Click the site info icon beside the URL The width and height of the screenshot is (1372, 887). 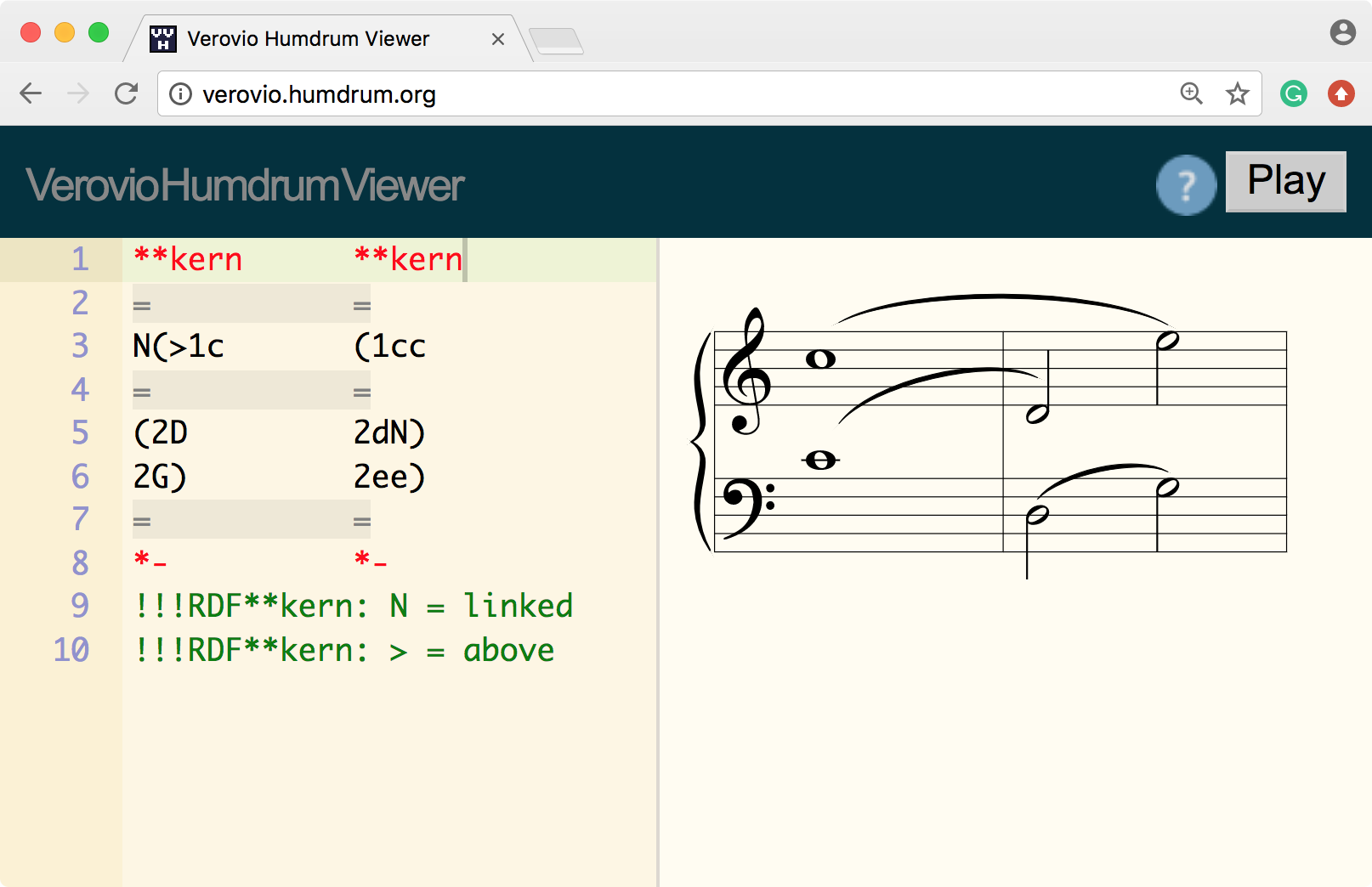coord(179,94)
